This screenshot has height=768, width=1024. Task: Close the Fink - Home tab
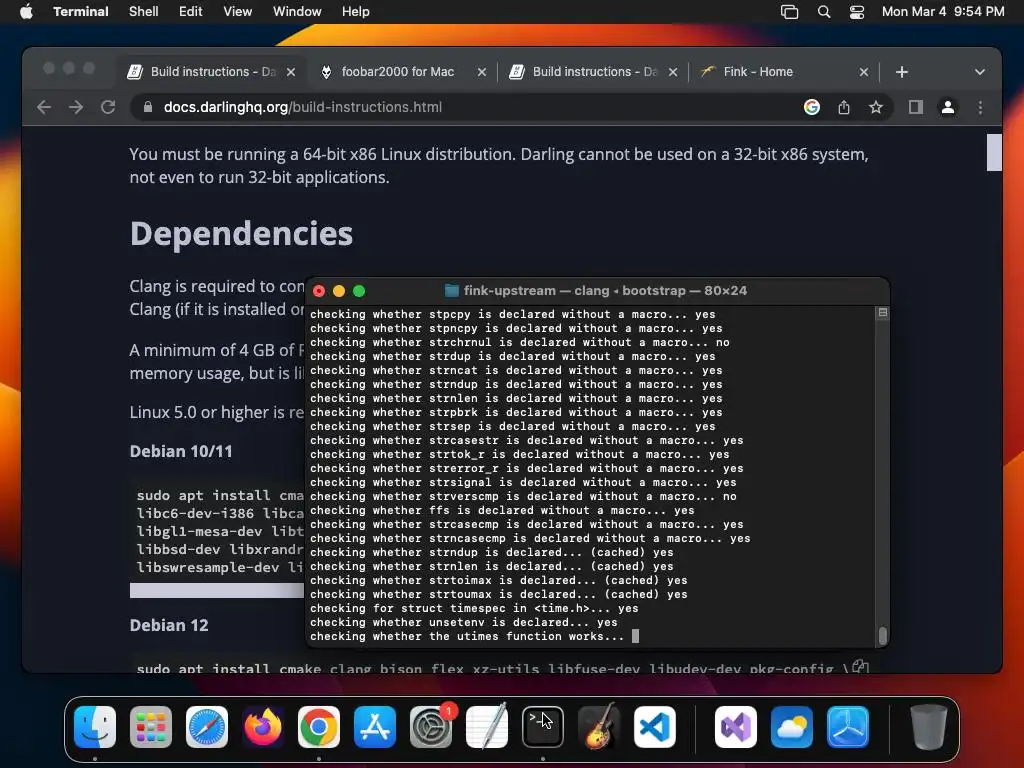tap(863, 72)
